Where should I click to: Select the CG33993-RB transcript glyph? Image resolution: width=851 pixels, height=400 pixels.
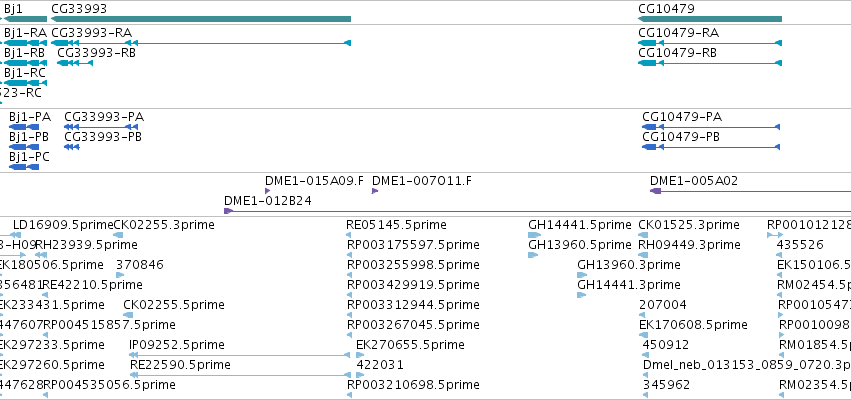coord(75,63)
